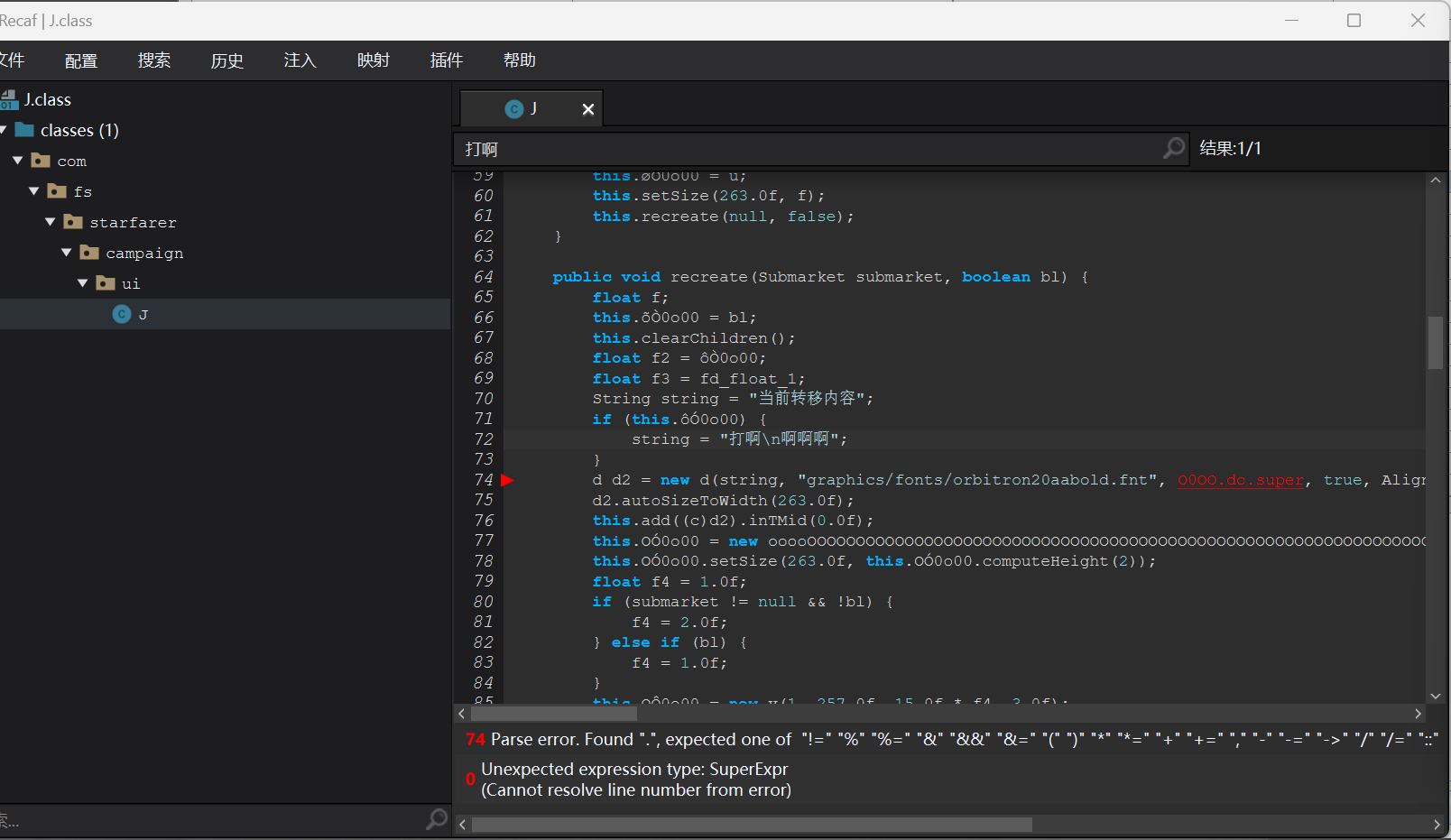The image size is (1451, 840).
Task: Click the classes (1) folder icon
Action: click(25, 130)
